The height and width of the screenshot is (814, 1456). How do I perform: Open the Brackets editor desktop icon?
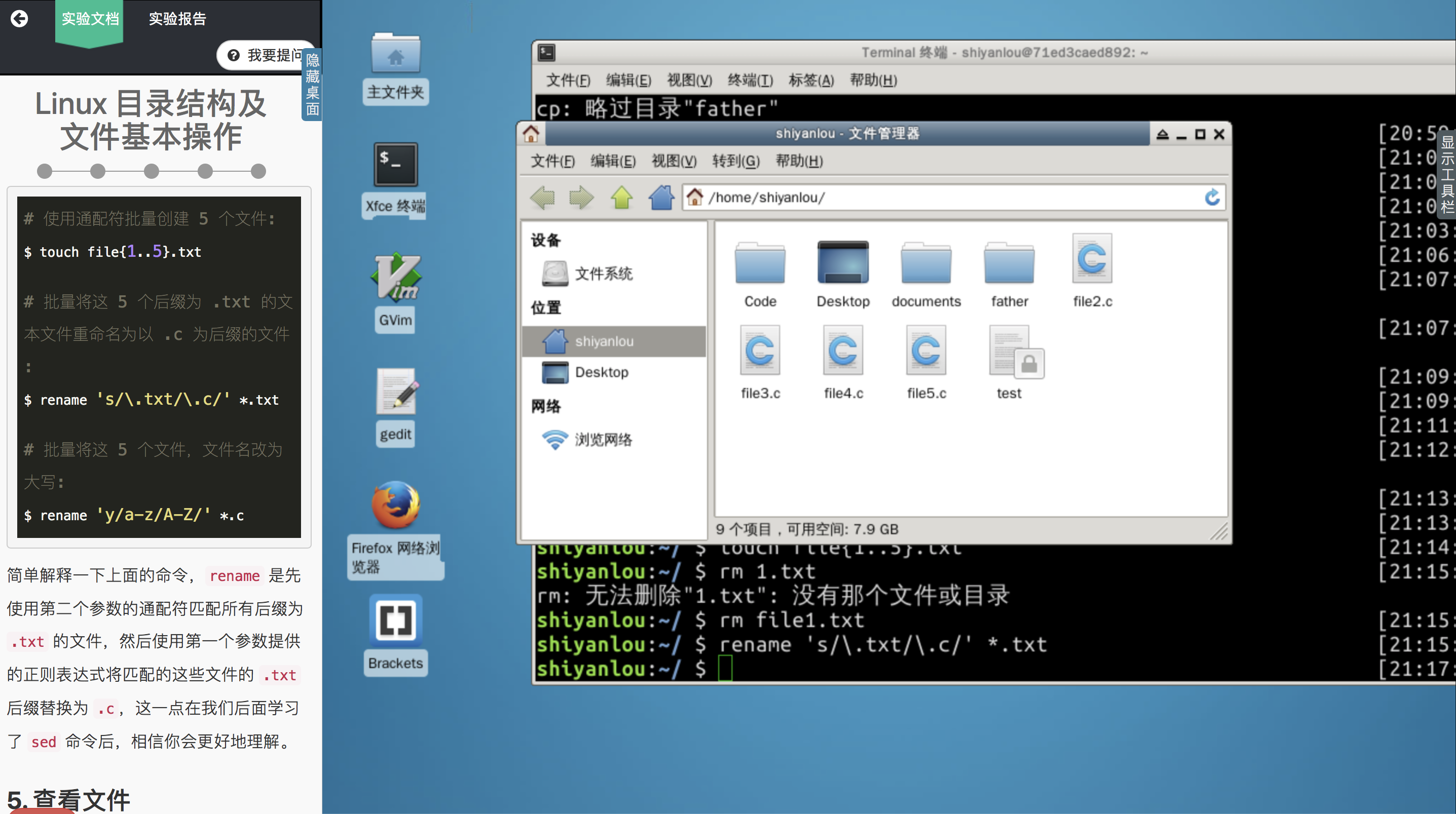pyautogui.click(x=395, y=620)
